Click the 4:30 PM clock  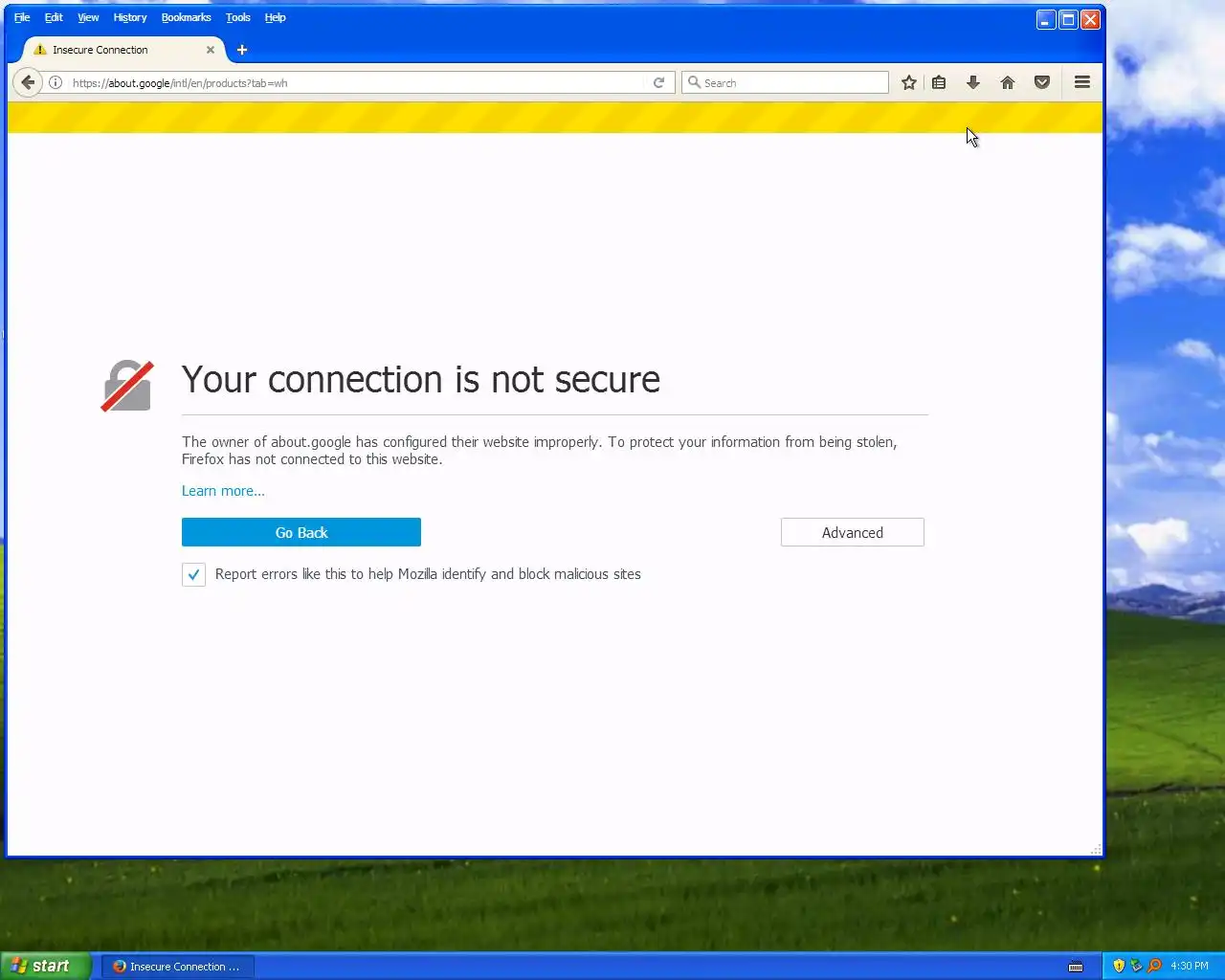[1190, 967]
